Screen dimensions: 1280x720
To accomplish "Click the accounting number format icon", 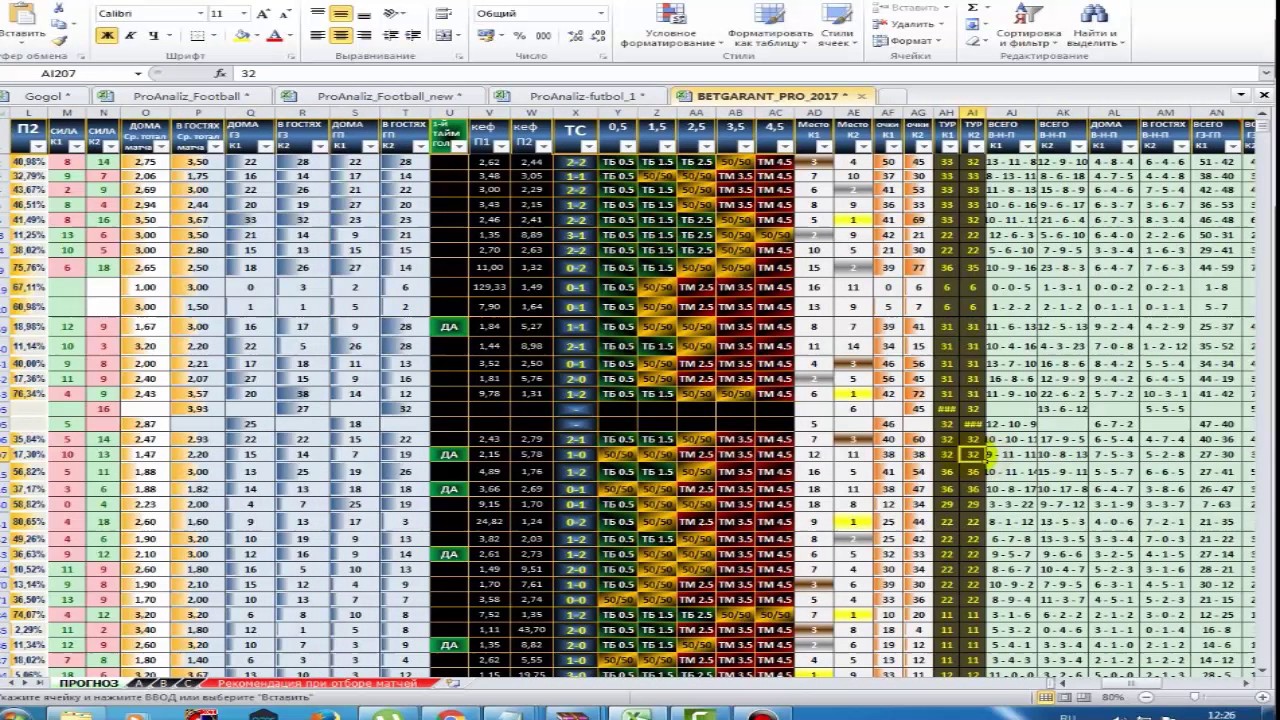I will tap(486, 36).
